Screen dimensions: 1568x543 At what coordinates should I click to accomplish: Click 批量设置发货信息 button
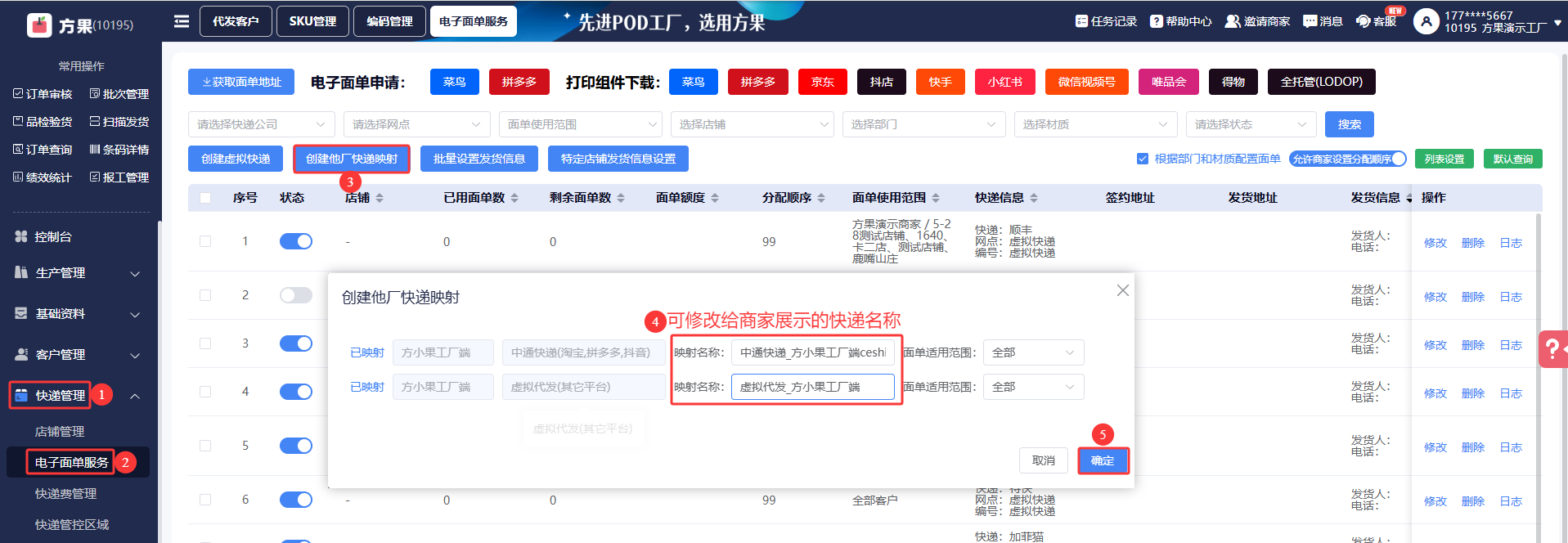pos(479,159)
